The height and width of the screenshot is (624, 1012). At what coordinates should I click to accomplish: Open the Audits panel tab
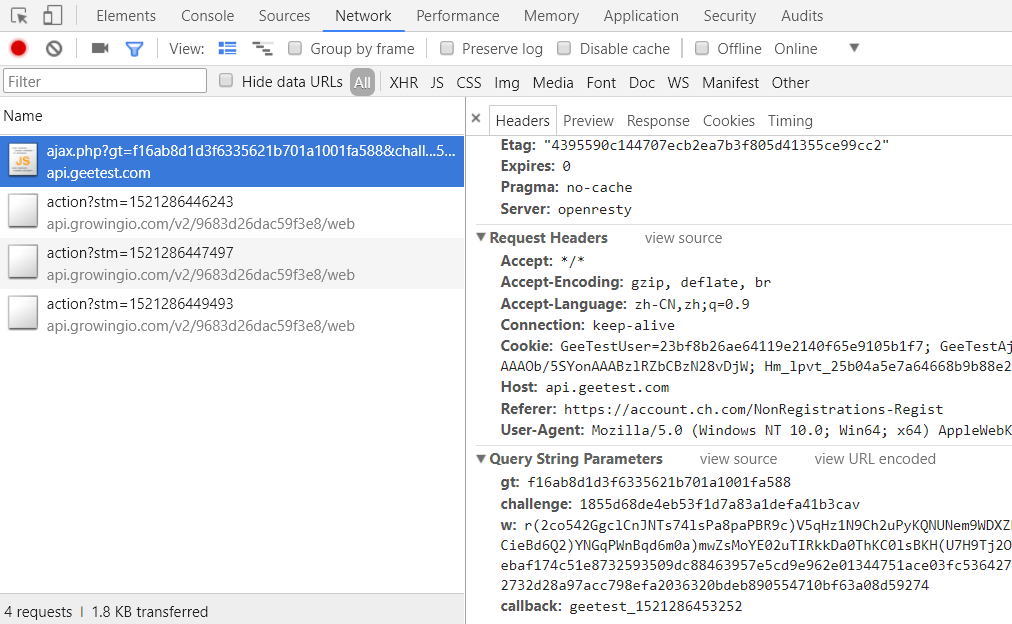pos(802,15)
